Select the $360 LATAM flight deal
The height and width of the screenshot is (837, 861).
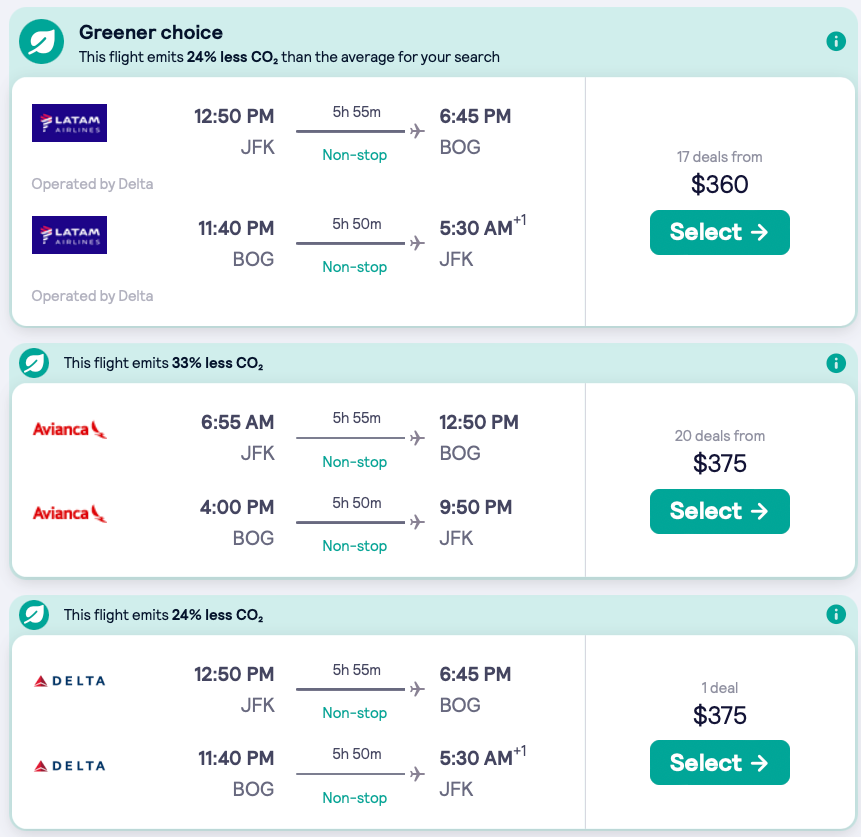(719, 232)
